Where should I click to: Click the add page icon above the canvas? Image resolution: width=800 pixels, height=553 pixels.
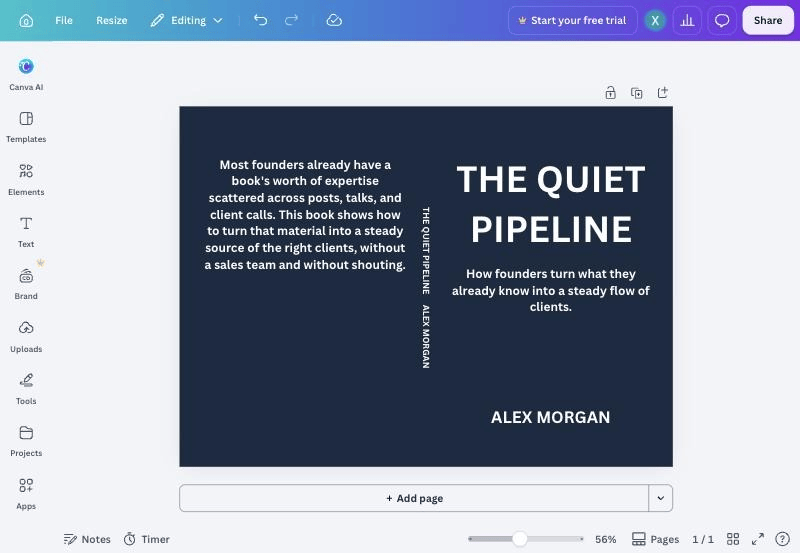(x=662, y=93)
